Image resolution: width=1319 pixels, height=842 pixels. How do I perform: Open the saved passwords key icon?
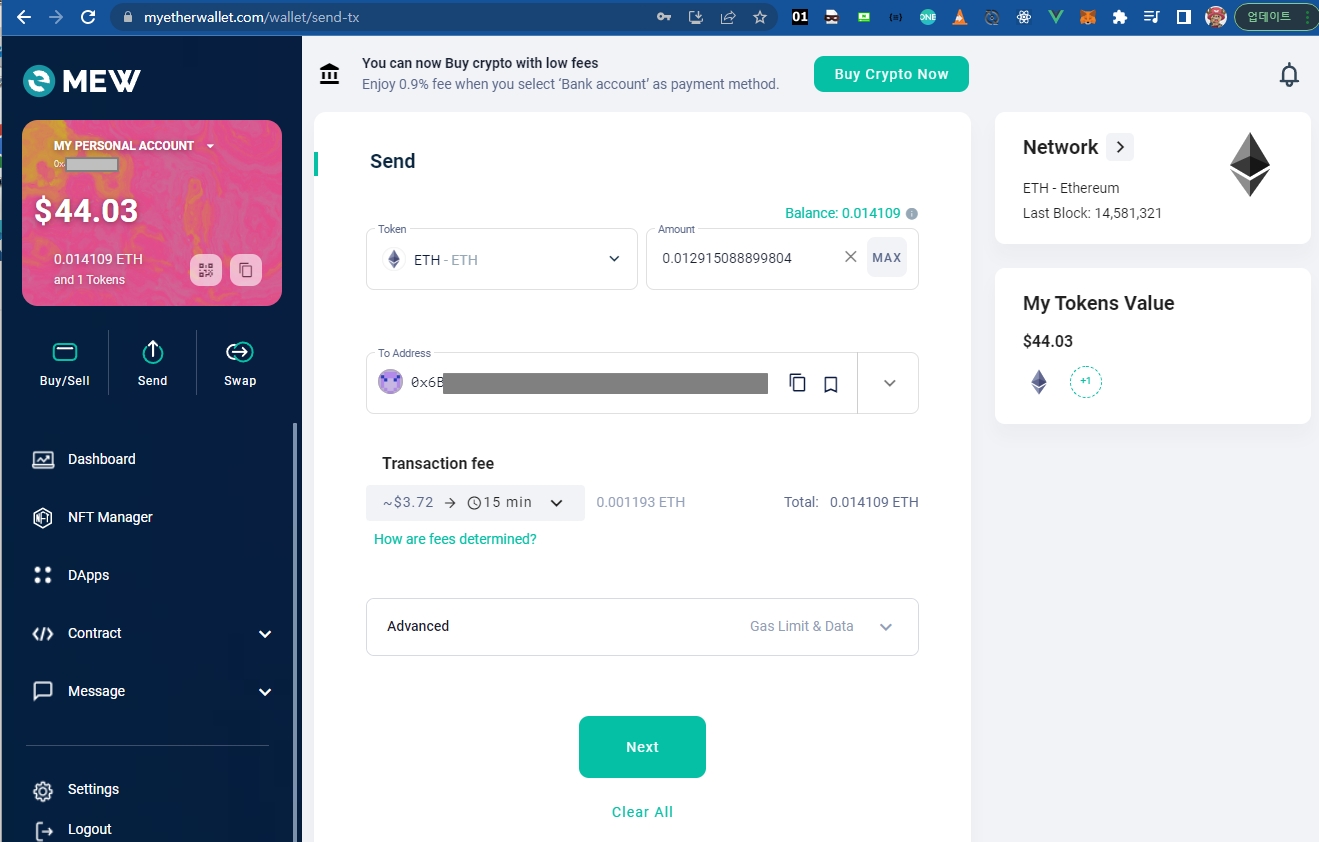click(x=664, y=17)
